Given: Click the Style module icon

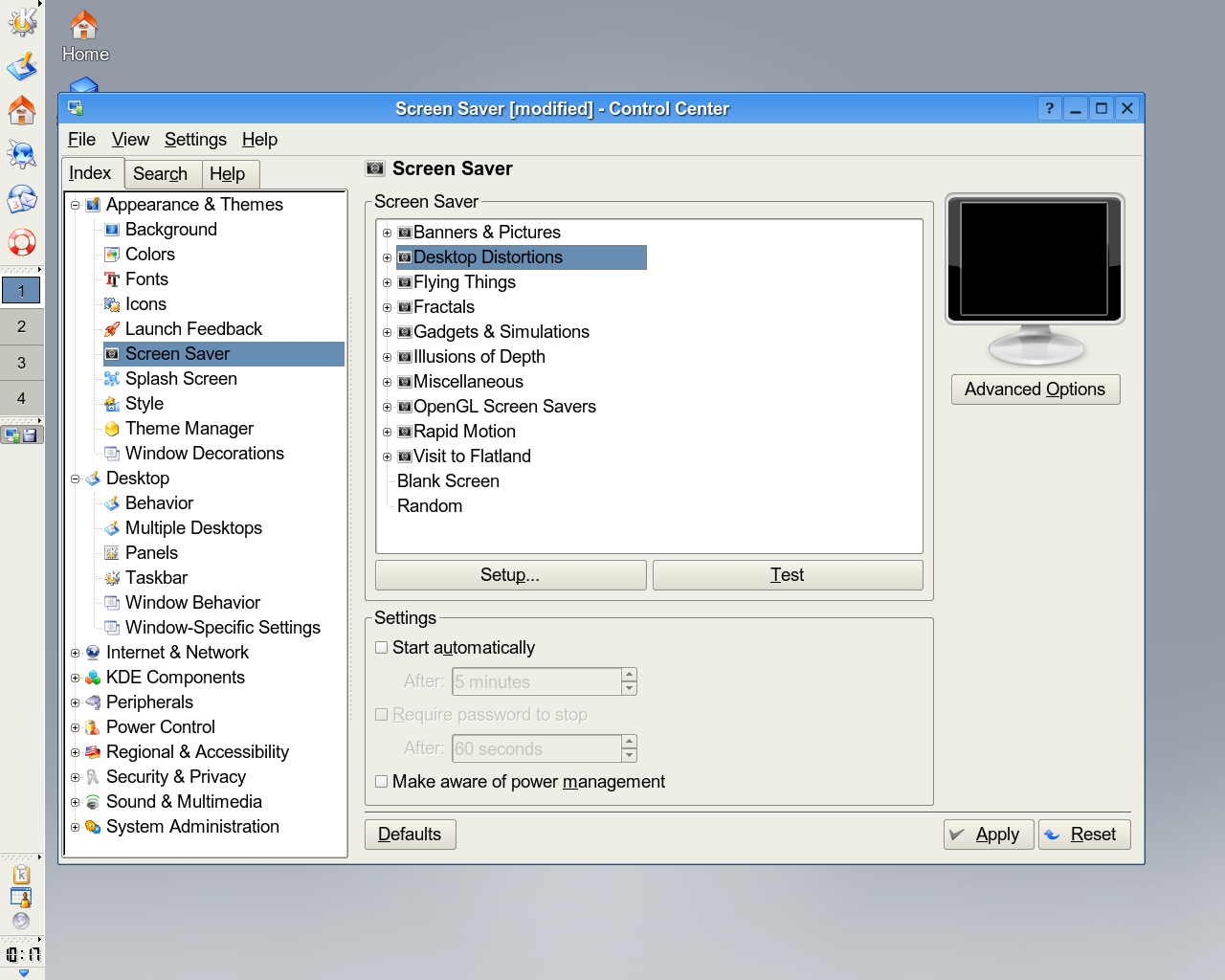Looking at the screenshot, I should tap(112, 404).
